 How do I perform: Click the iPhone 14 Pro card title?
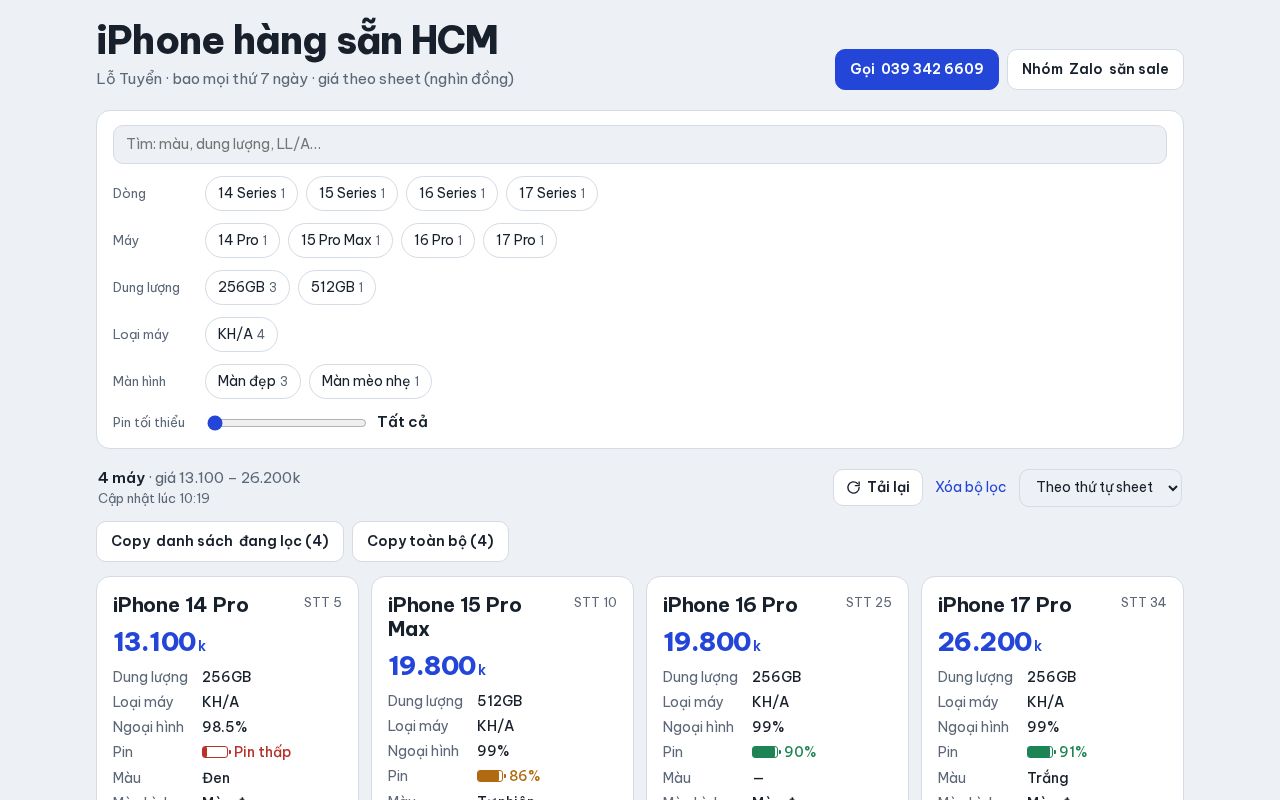[x=181, y=605]
